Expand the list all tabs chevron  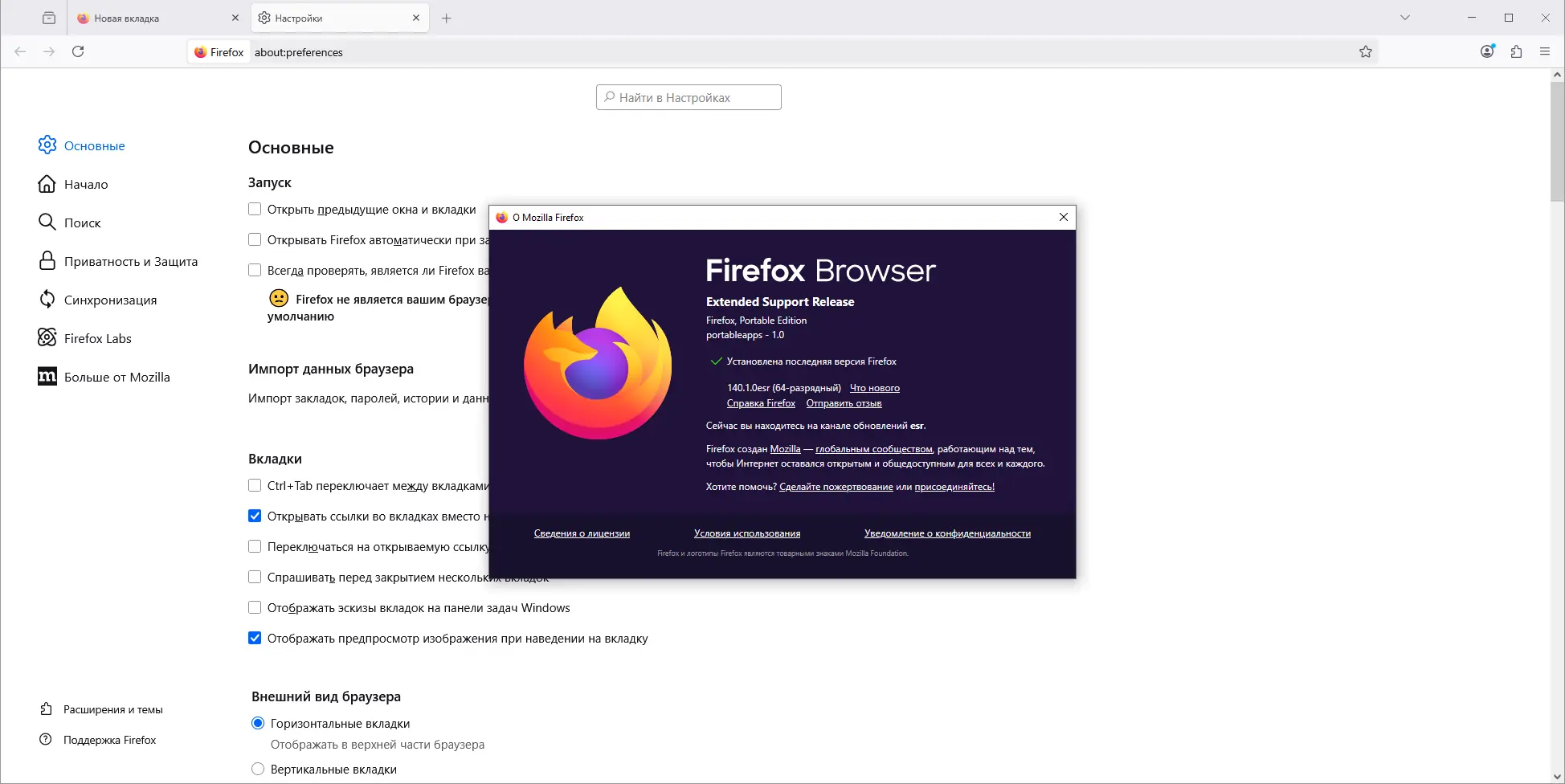click(x=1405, y=18)
